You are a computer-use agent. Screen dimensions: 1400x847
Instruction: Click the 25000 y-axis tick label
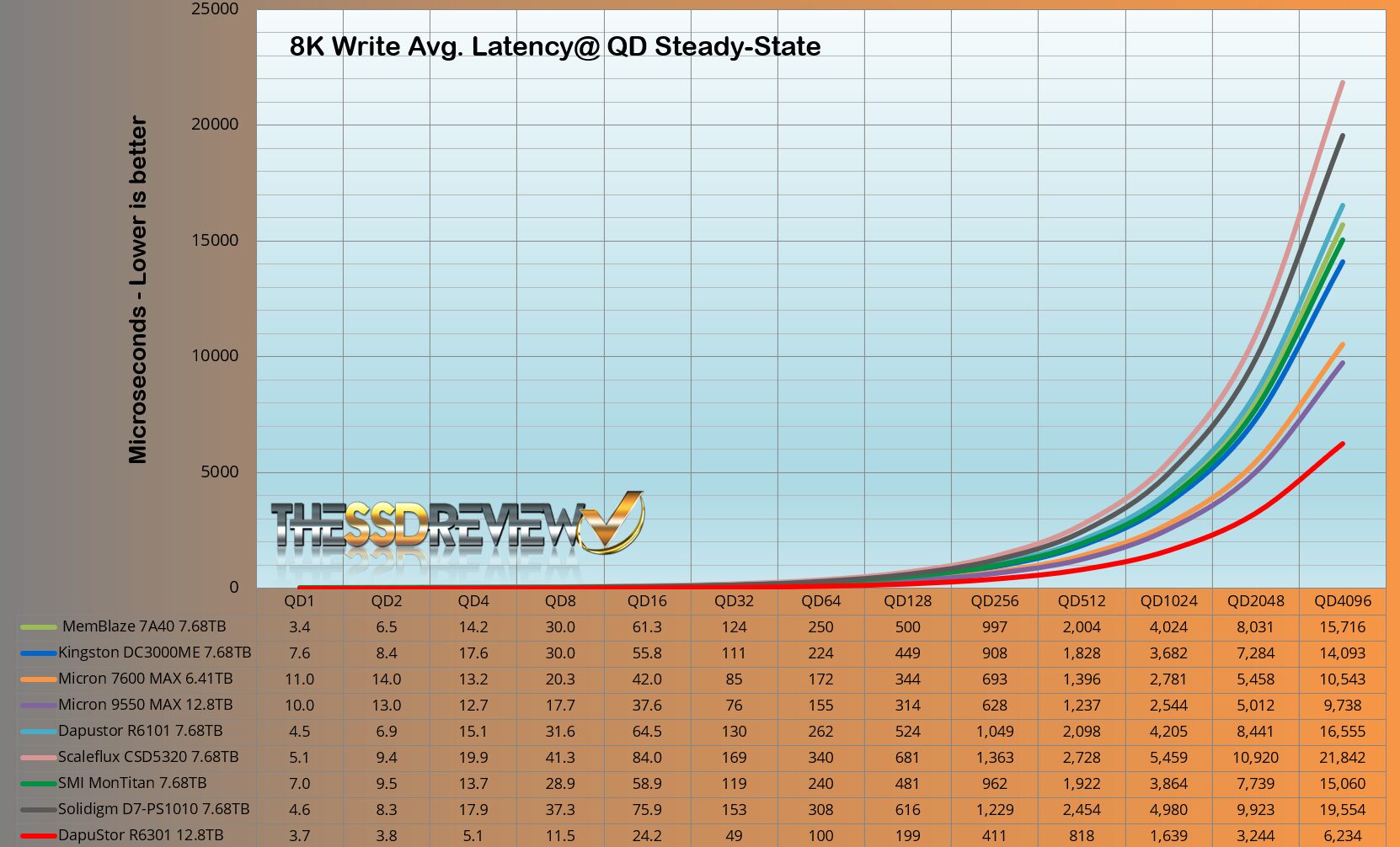coord(216,9)
